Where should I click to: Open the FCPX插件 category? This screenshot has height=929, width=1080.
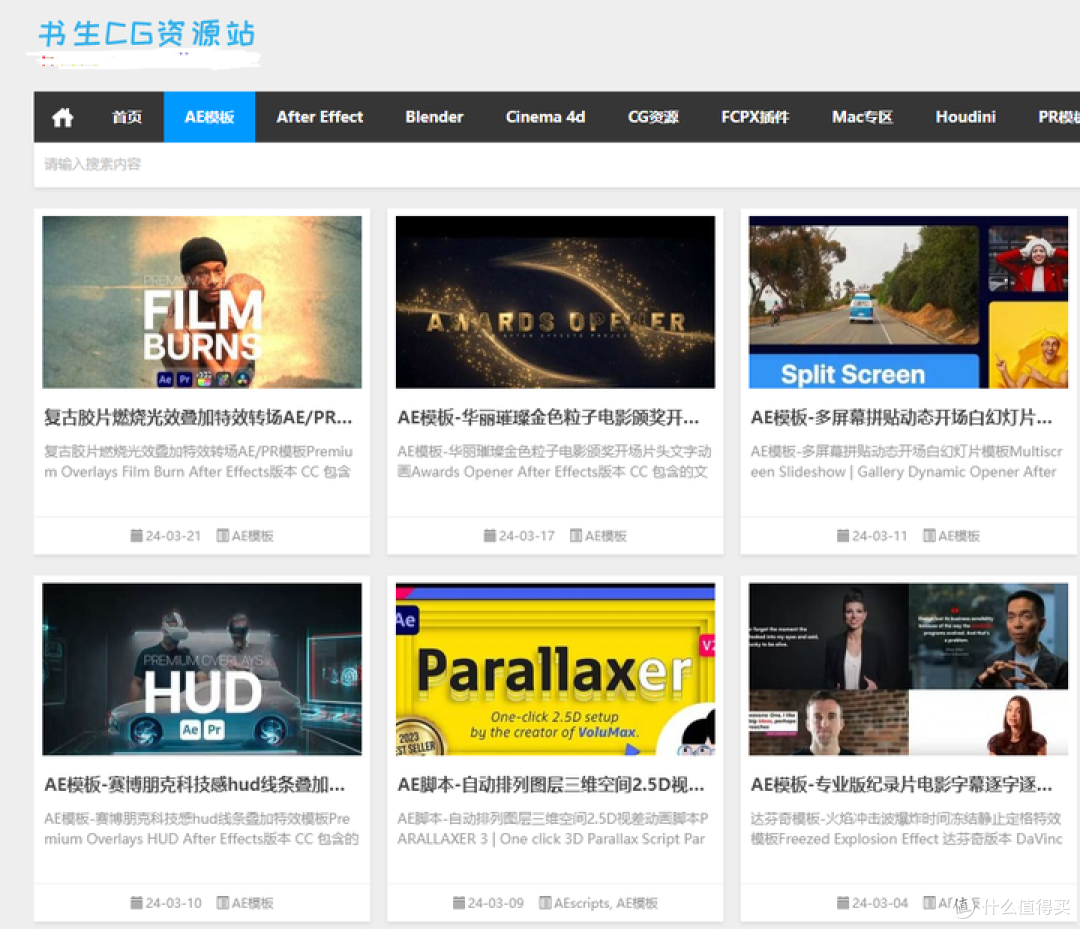coord(755,117)
